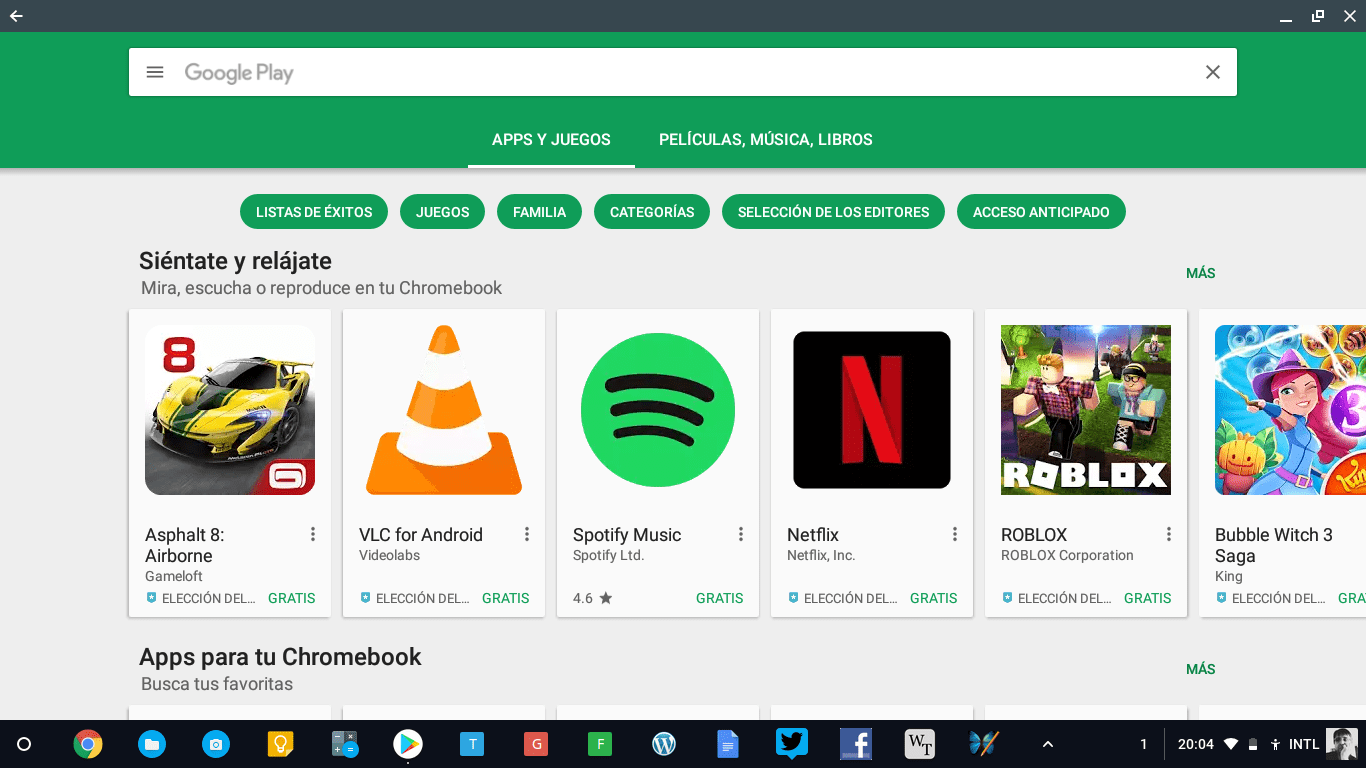Launch Chrome from the shelf
Viewport: 1366px width, 768px height.
(88, 744)
